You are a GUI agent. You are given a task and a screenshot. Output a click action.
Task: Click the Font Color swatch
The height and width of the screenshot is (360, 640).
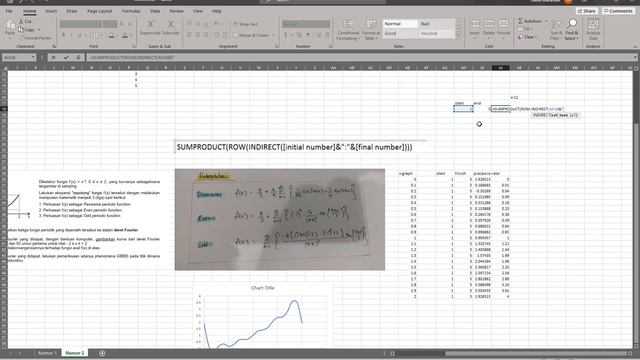click(125, 36)
